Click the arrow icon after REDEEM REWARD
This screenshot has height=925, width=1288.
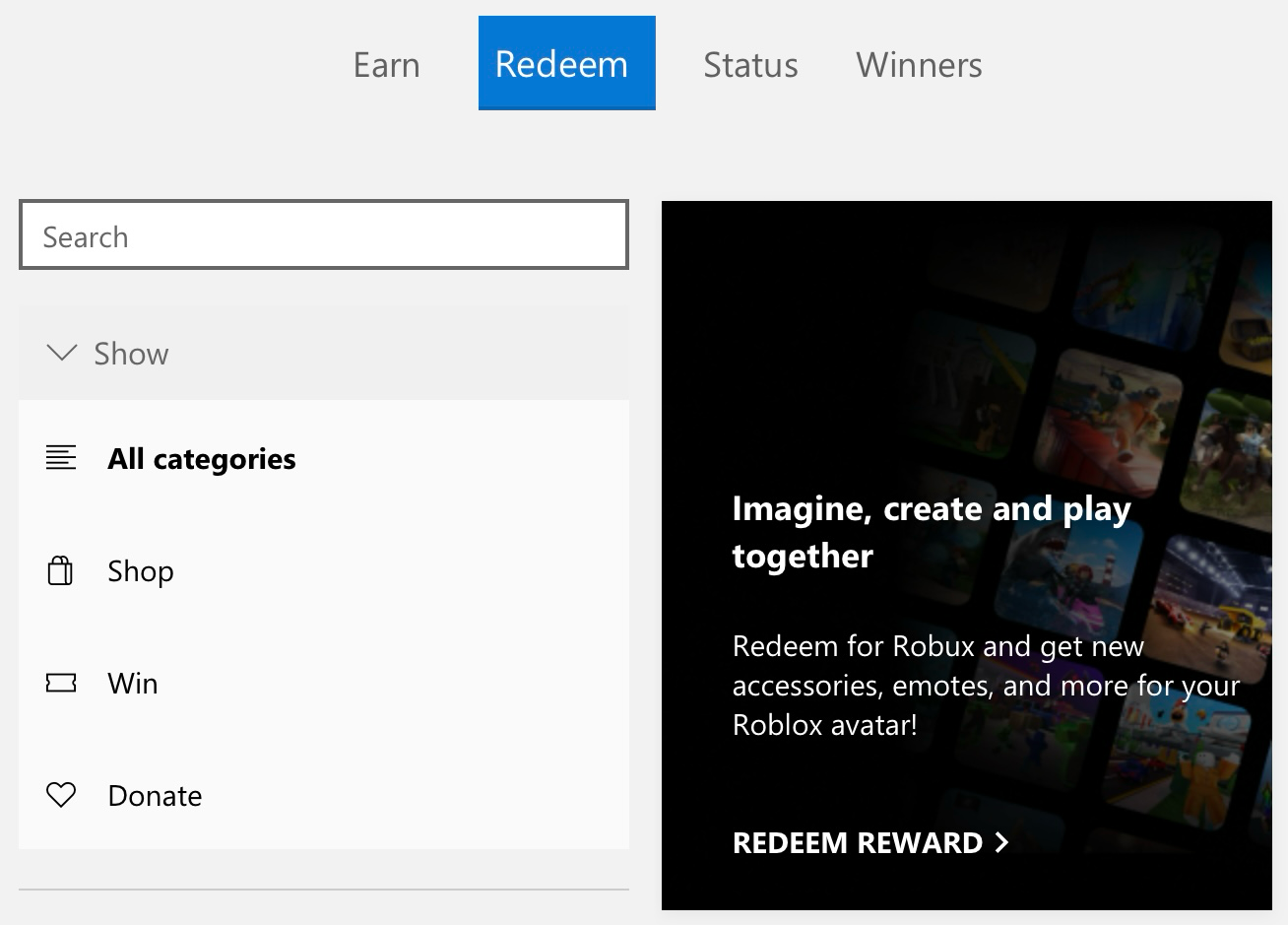1002,843
